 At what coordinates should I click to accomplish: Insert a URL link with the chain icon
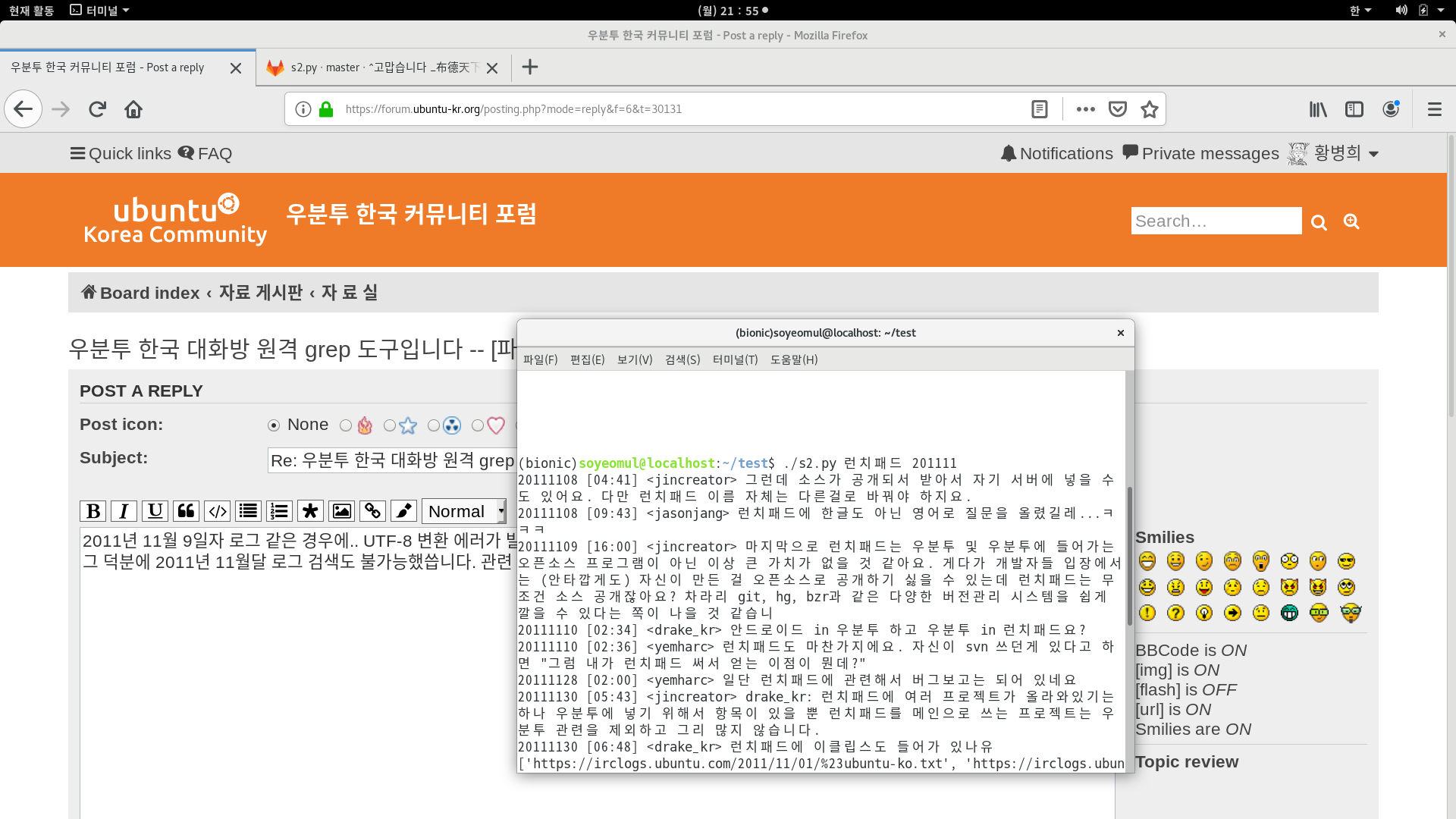(372, 510)
